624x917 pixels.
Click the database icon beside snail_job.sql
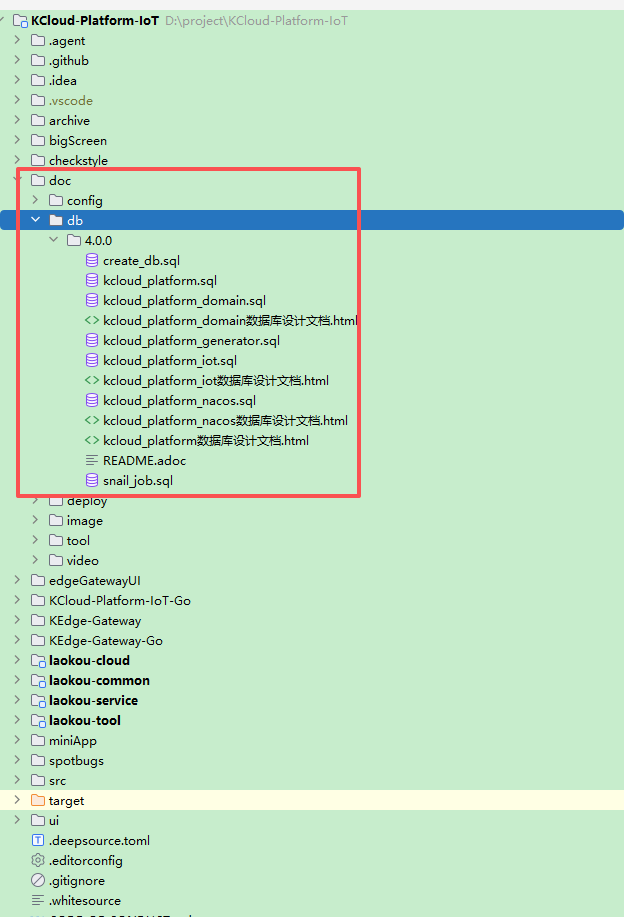coord(92,481)
